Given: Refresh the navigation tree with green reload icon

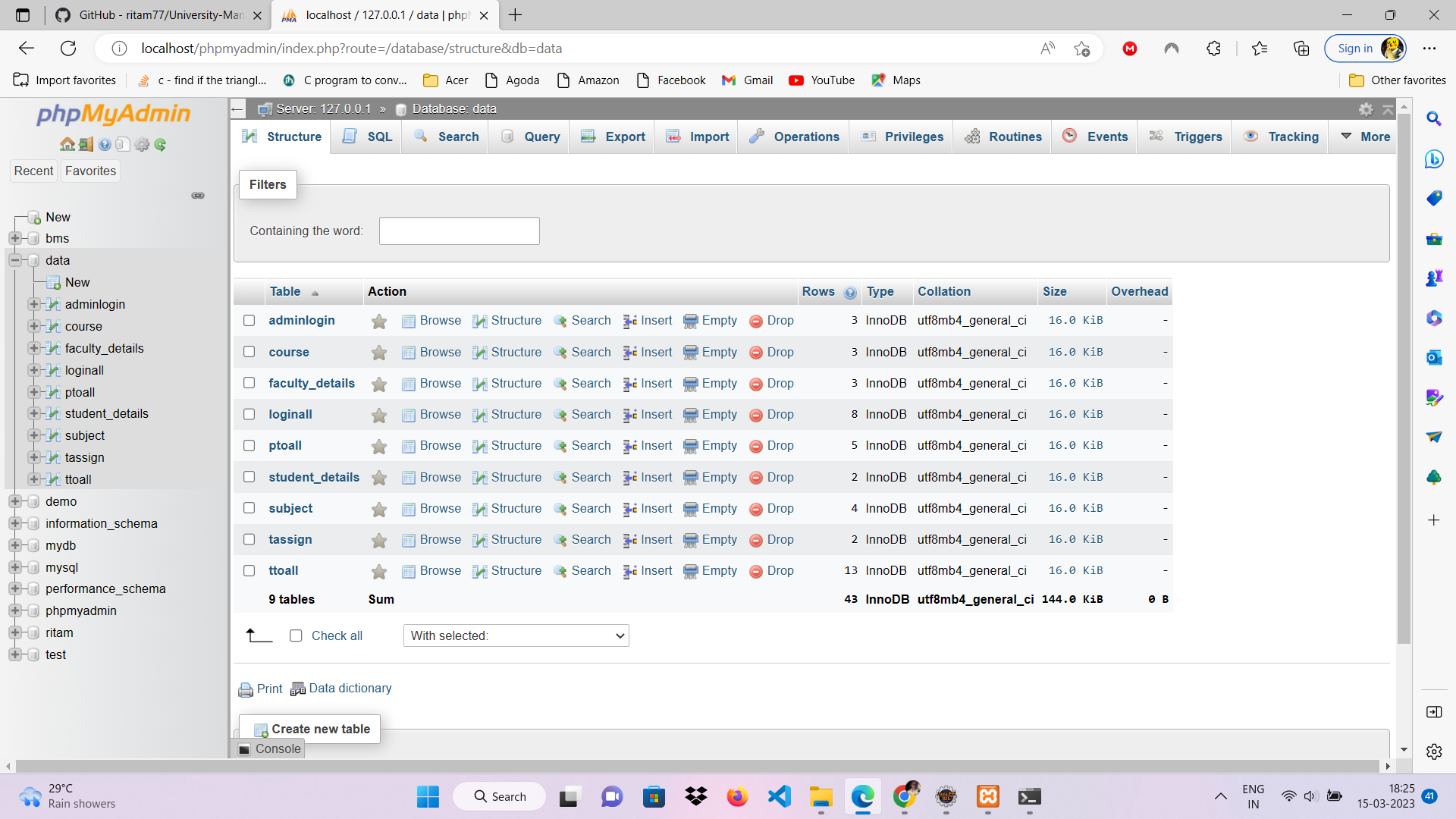Looking at the screenshot, I should tap(160, 144).
